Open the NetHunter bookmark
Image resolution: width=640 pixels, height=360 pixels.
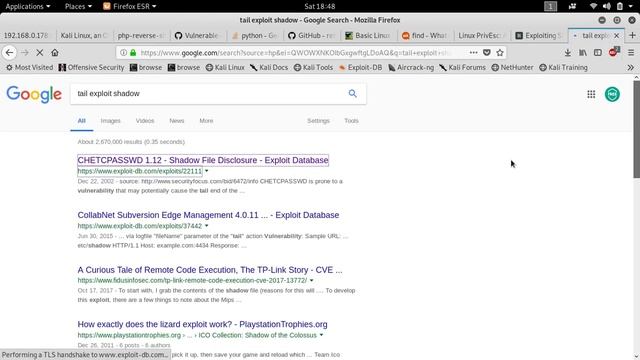pos(512,68)
